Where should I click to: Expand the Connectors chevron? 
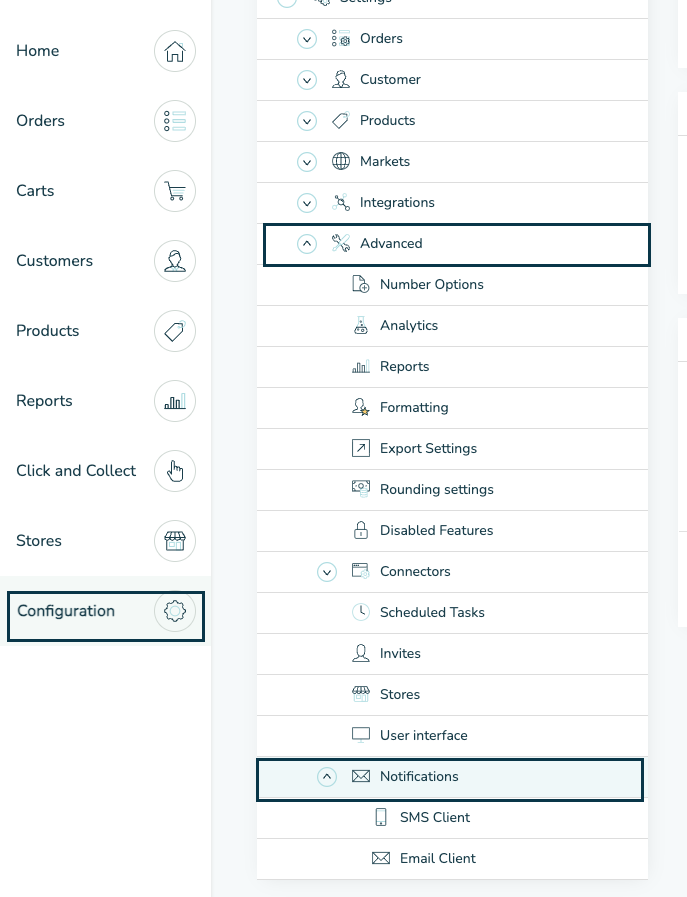pyautogui.click(x=327, y=572)
